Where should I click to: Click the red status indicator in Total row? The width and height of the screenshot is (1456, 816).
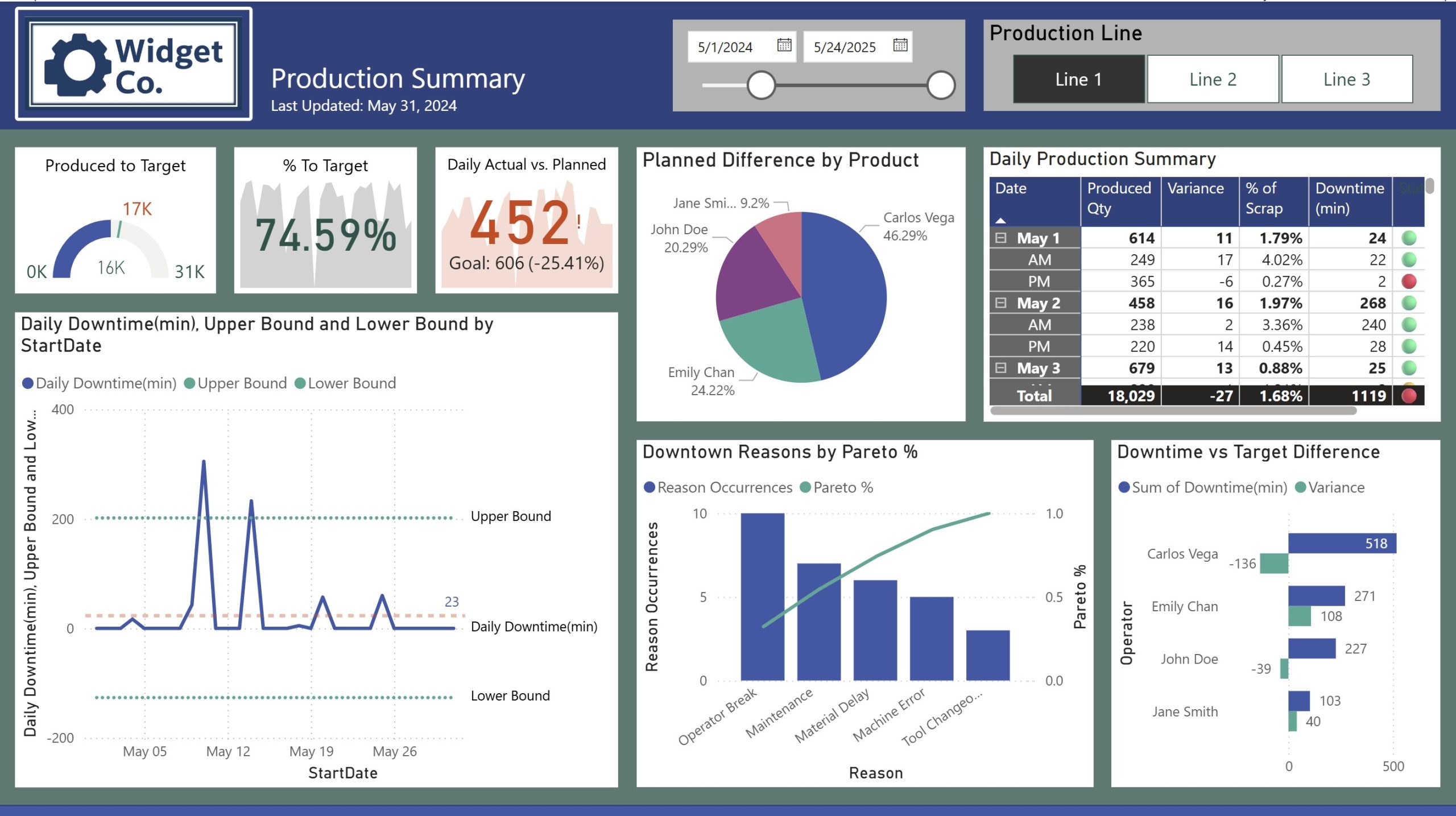coord(1409,396)
